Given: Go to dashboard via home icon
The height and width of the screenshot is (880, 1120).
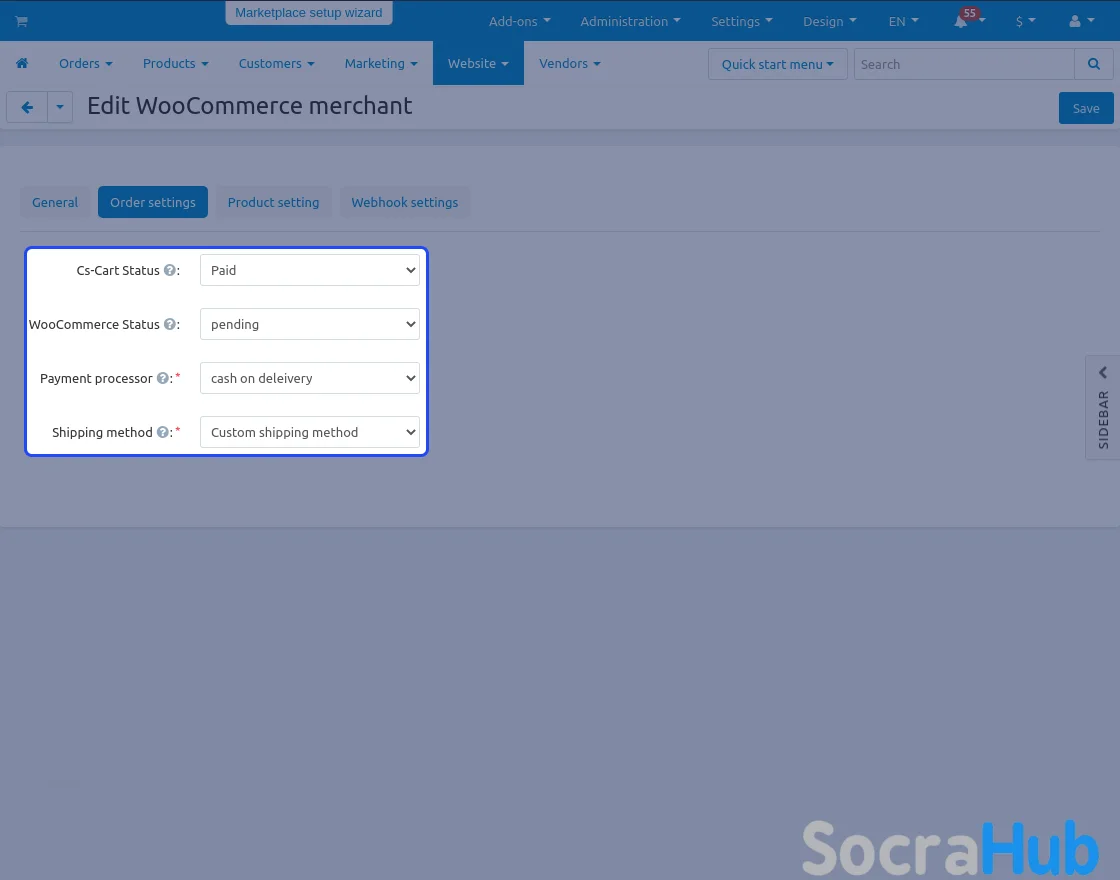Looking at the screenshot, I should tap(21, 63).
